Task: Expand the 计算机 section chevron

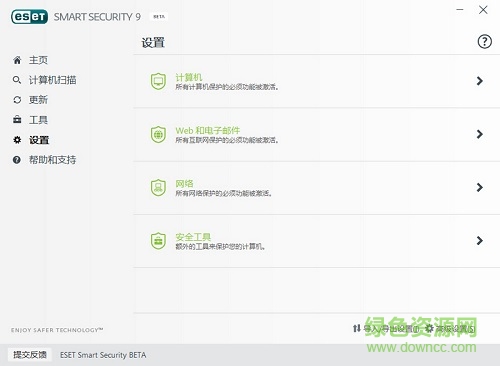Action: [x=480, y=81]
